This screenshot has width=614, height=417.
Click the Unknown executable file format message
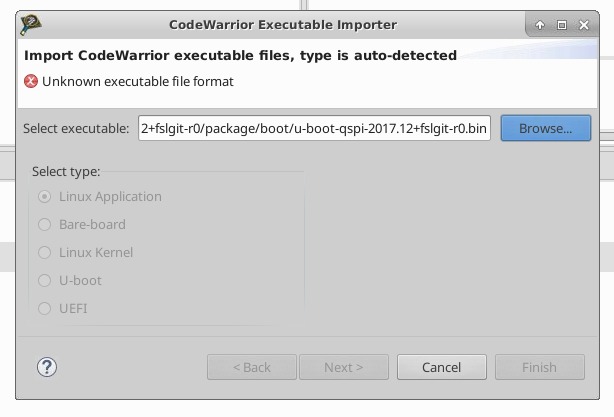click(138, 81)
